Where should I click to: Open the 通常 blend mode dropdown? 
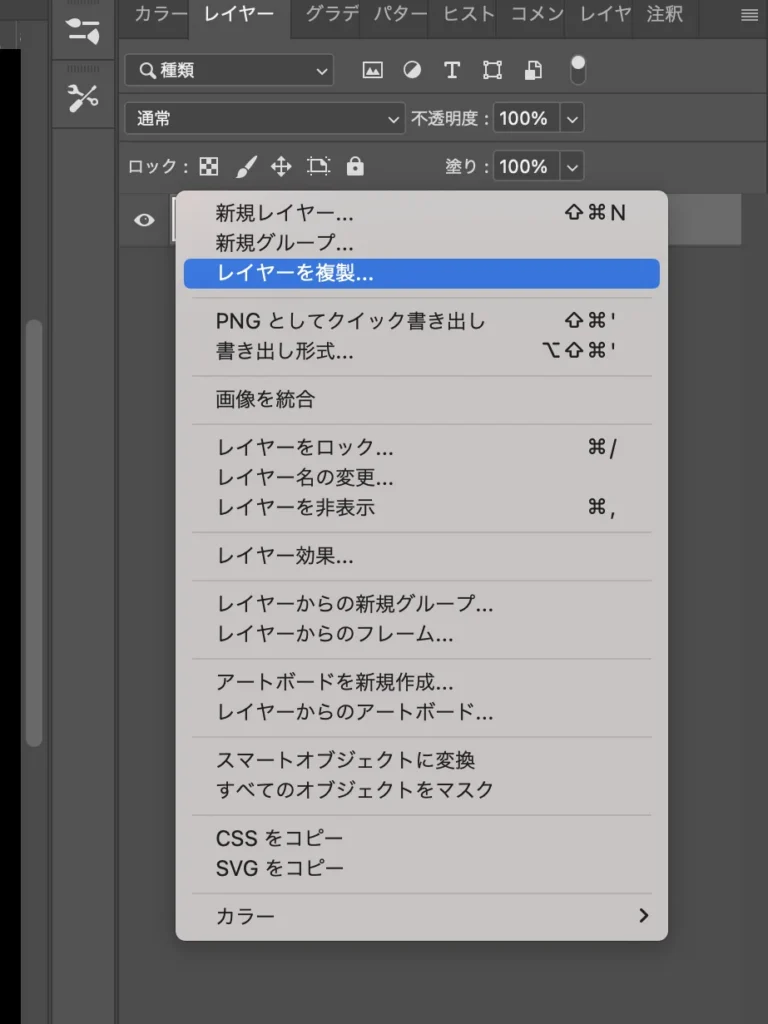(265, 118)
